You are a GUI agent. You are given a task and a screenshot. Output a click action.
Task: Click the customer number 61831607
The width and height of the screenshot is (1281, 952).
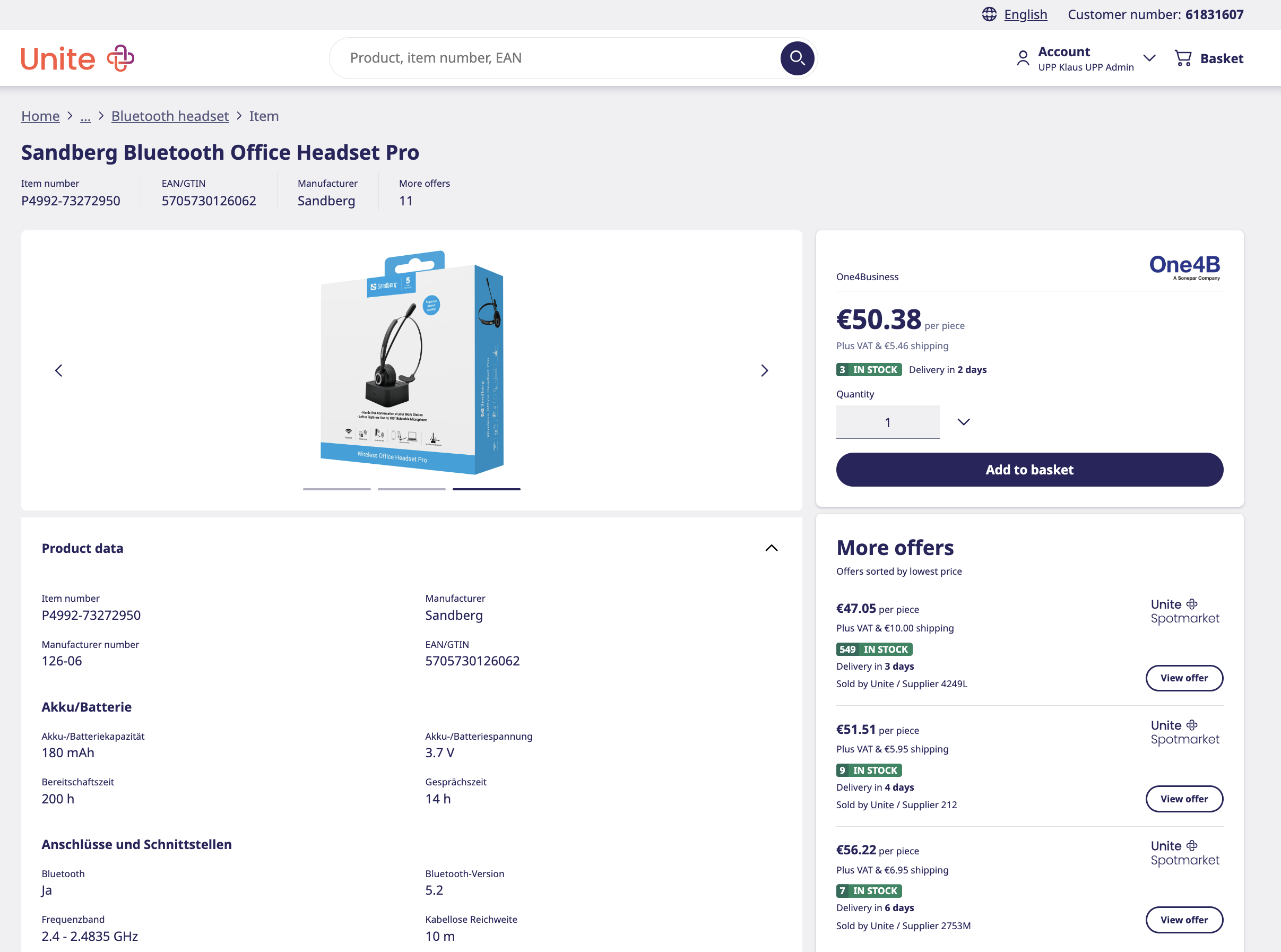1214,14
